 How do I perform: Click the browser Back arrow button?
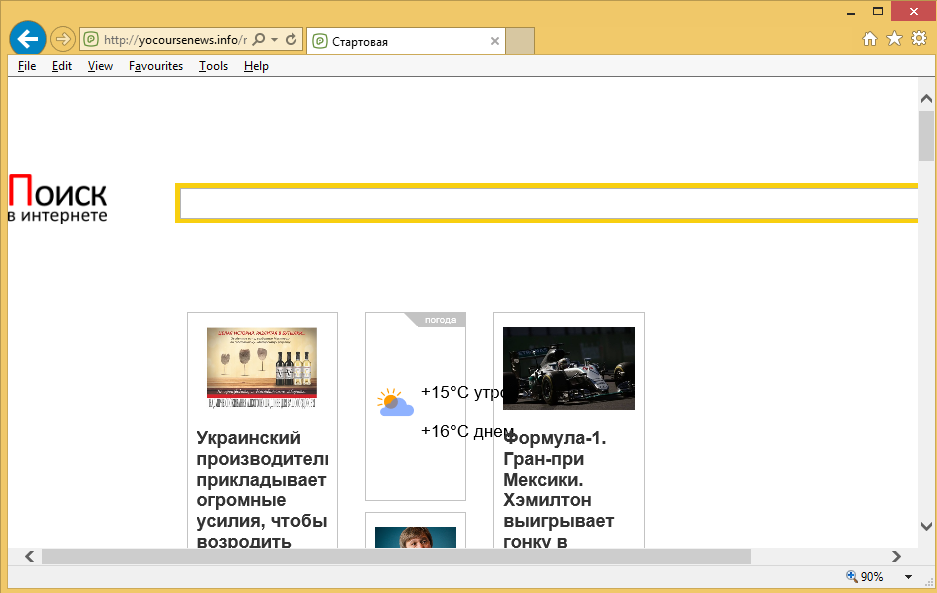tap(27, 39)
